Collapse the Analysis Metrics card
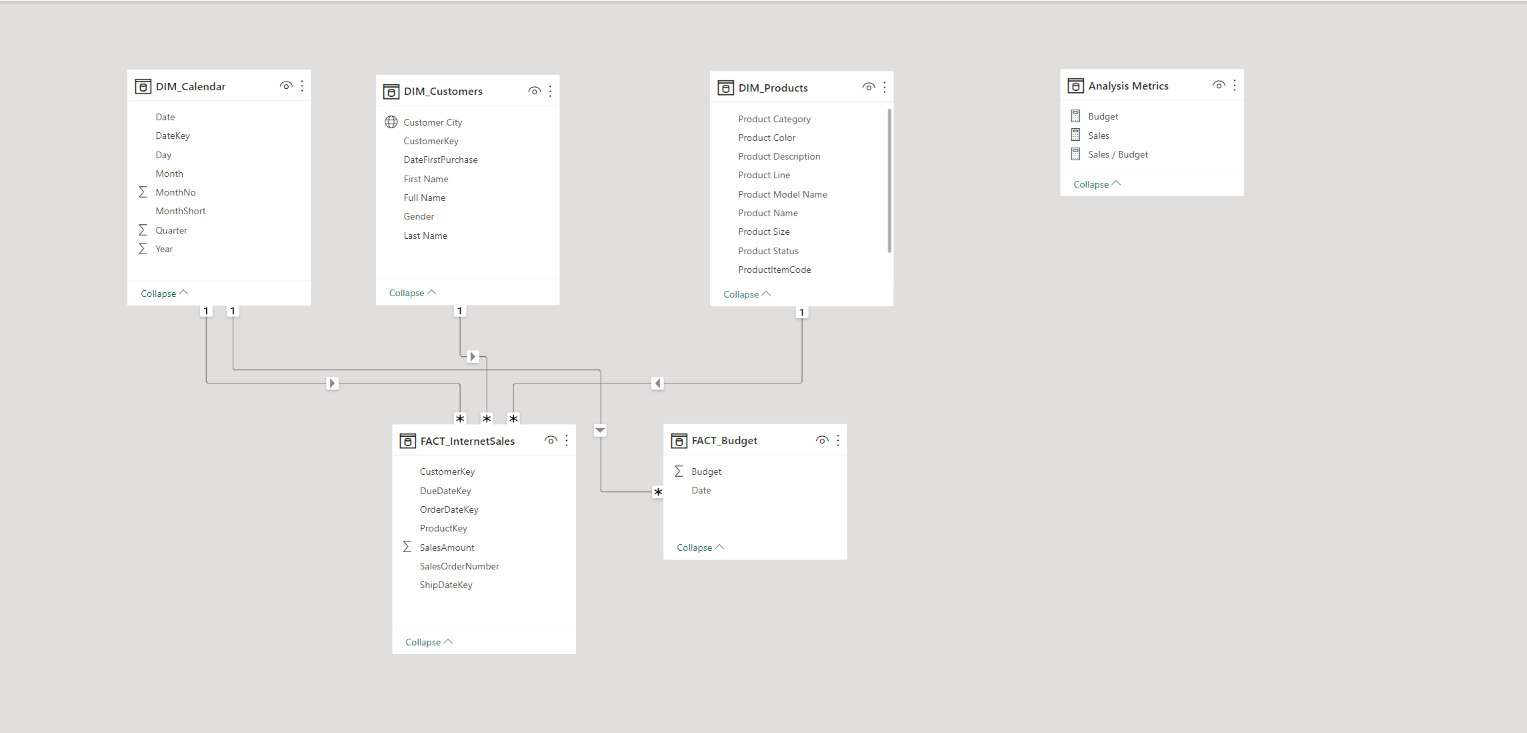The image size is (1527, 733). click(x=1091, y=184)
